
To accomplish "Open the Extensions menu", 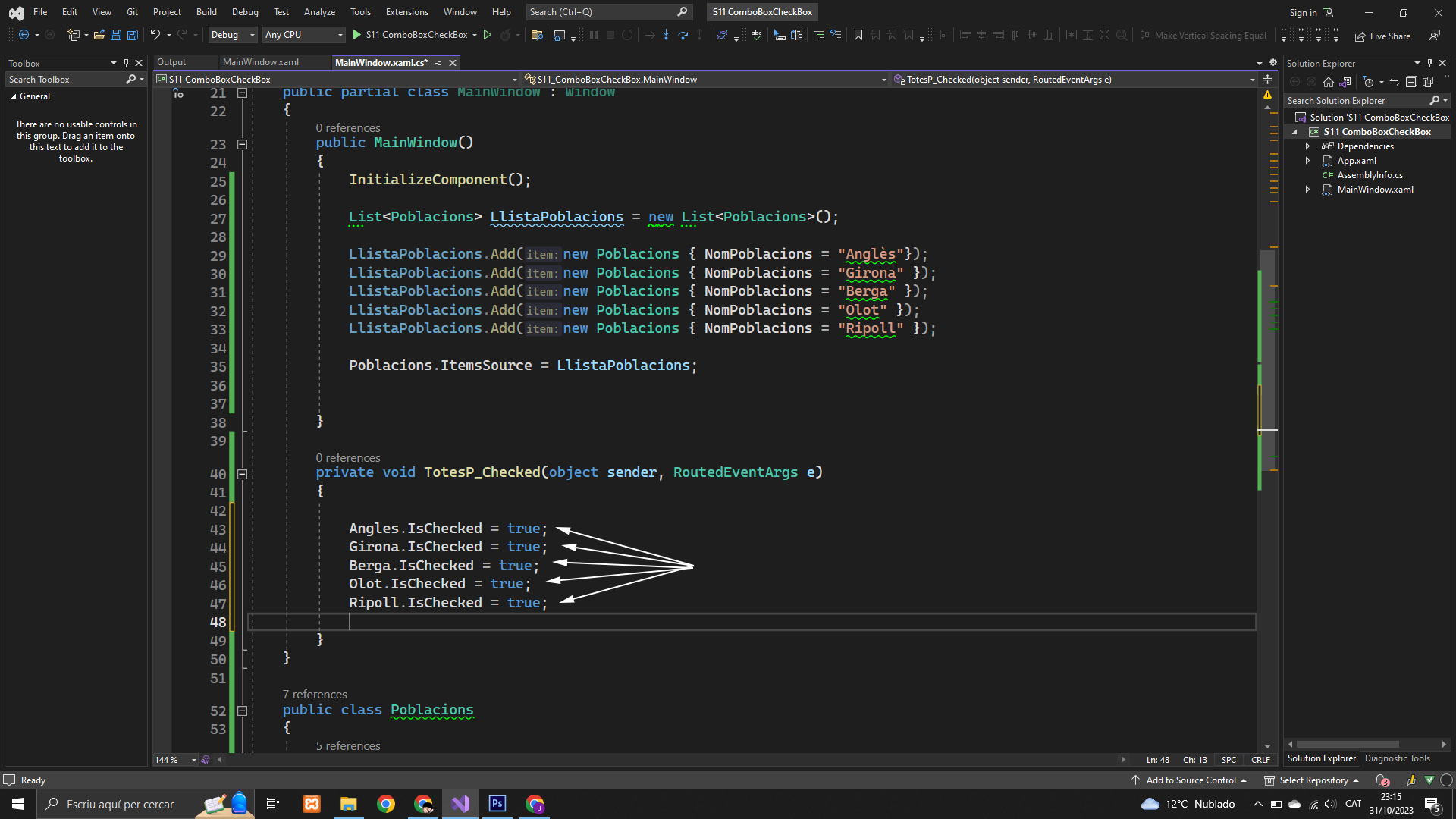I will [406, 12].
